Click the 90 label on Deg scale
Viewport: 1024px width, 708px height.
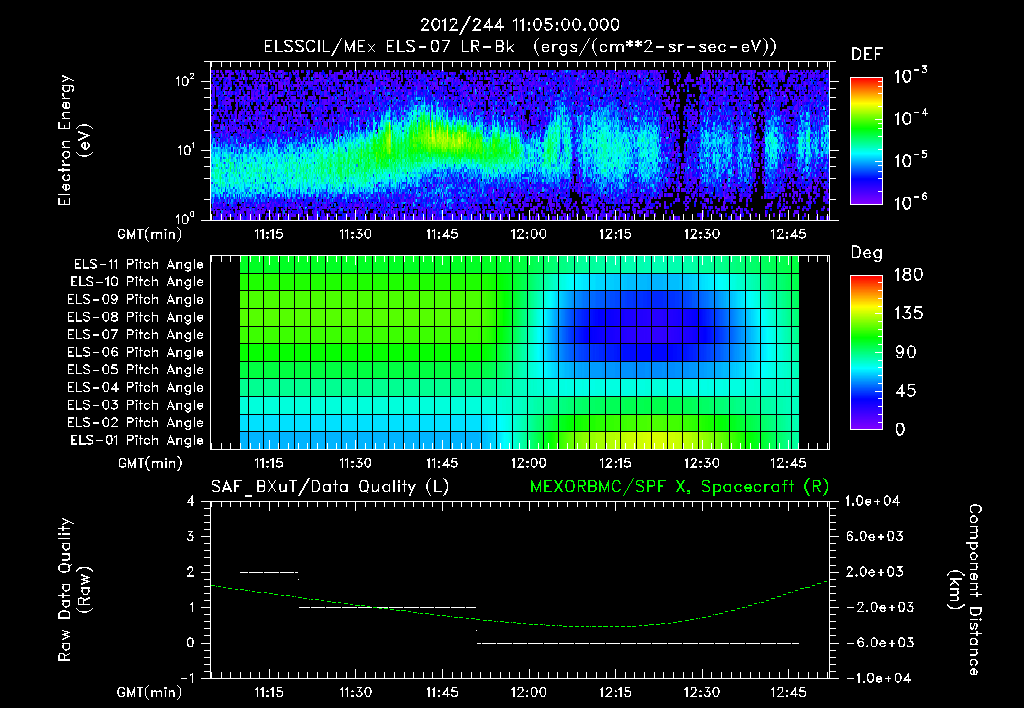pyautogui.click(x=906, y=352)
